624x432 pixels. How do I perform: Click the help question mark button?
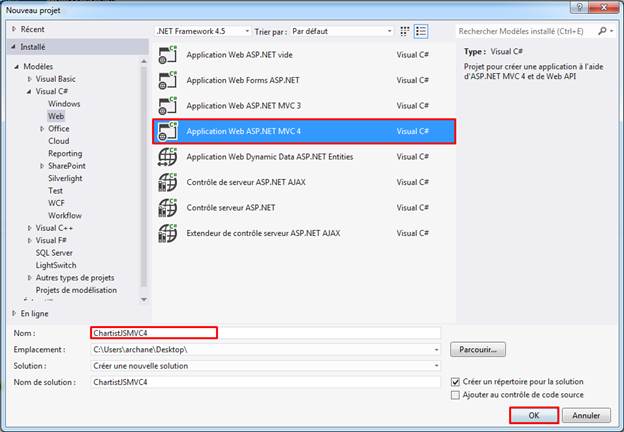[x=579, y=7]
